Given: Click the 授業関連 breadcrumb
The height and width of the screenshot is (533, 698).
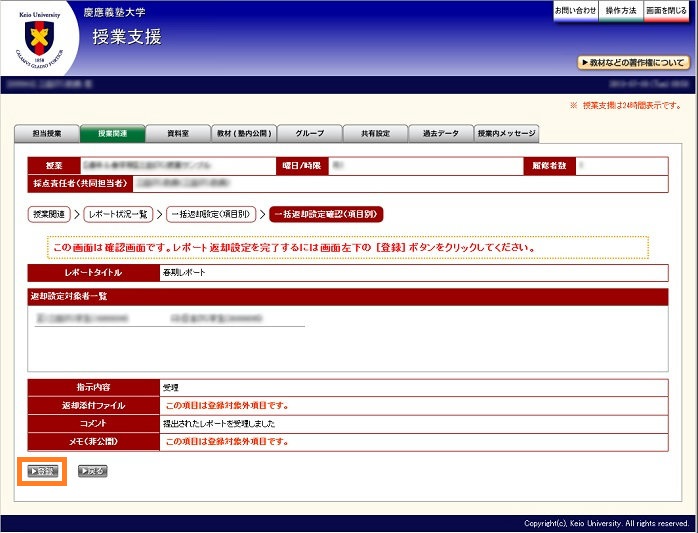Looking at the screenshot, I should click(48, 214).
